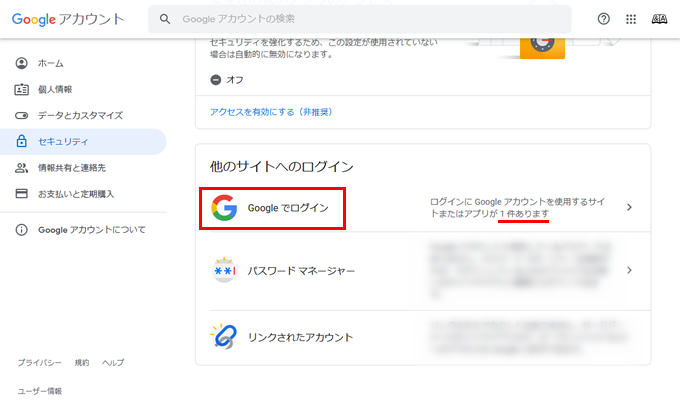Open the ユーザー情報 footer link
The image size is (680, 406).
(39, 391)
